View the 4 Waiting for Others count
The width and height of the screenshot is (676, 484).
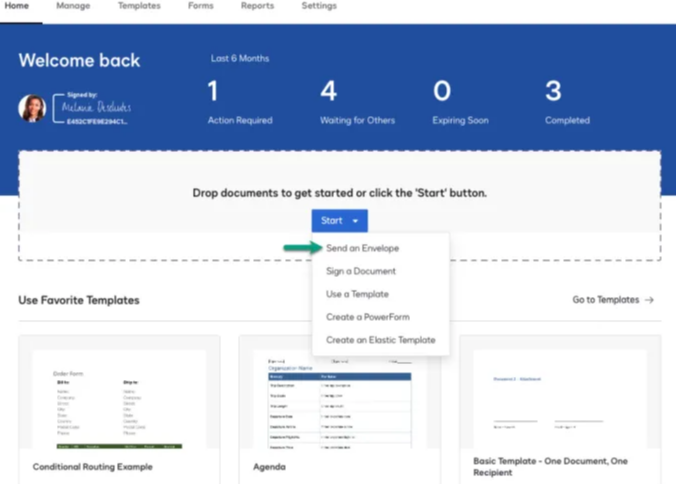click(357, 102)
